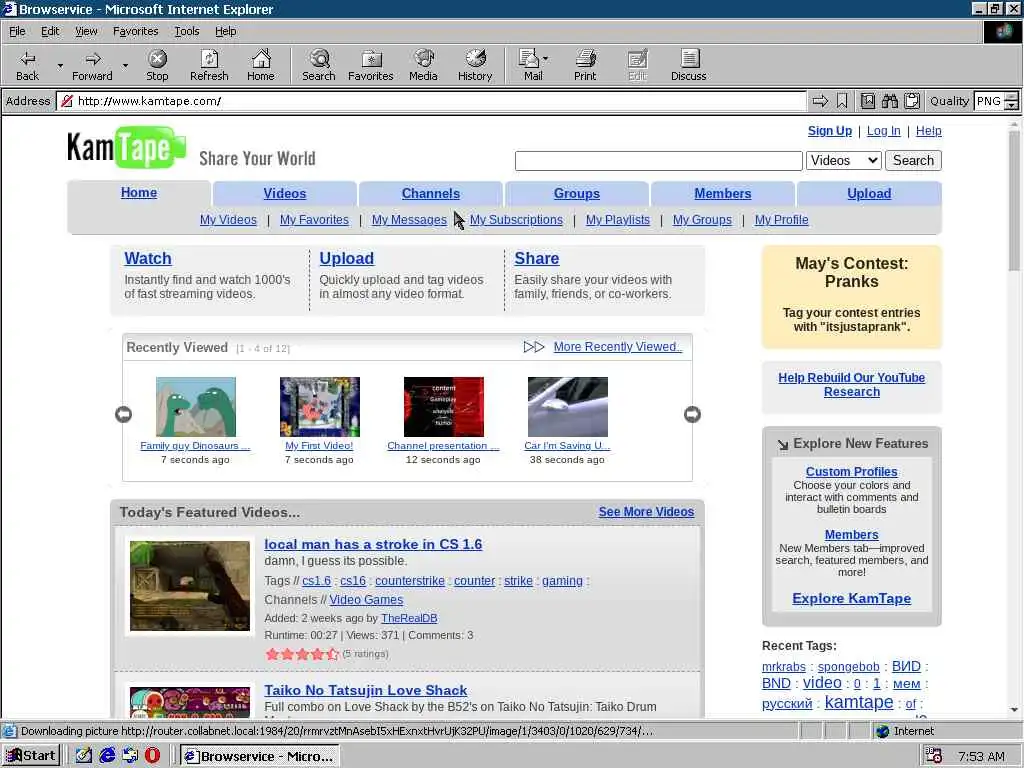Screen dimensions: 1024x768
Task: Click into the KamTape search text field
Action: (658, 161)
